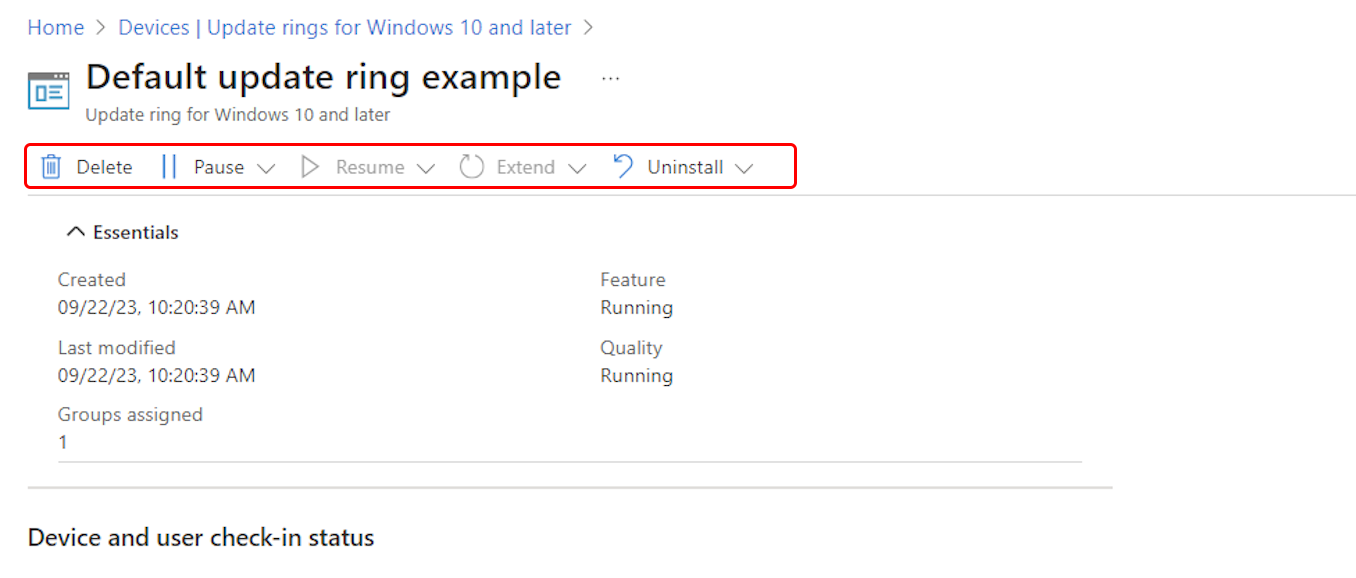Click the Resume play triangle icon
The width and height of the screenshot is (1356, 578).
click(310, 167)
